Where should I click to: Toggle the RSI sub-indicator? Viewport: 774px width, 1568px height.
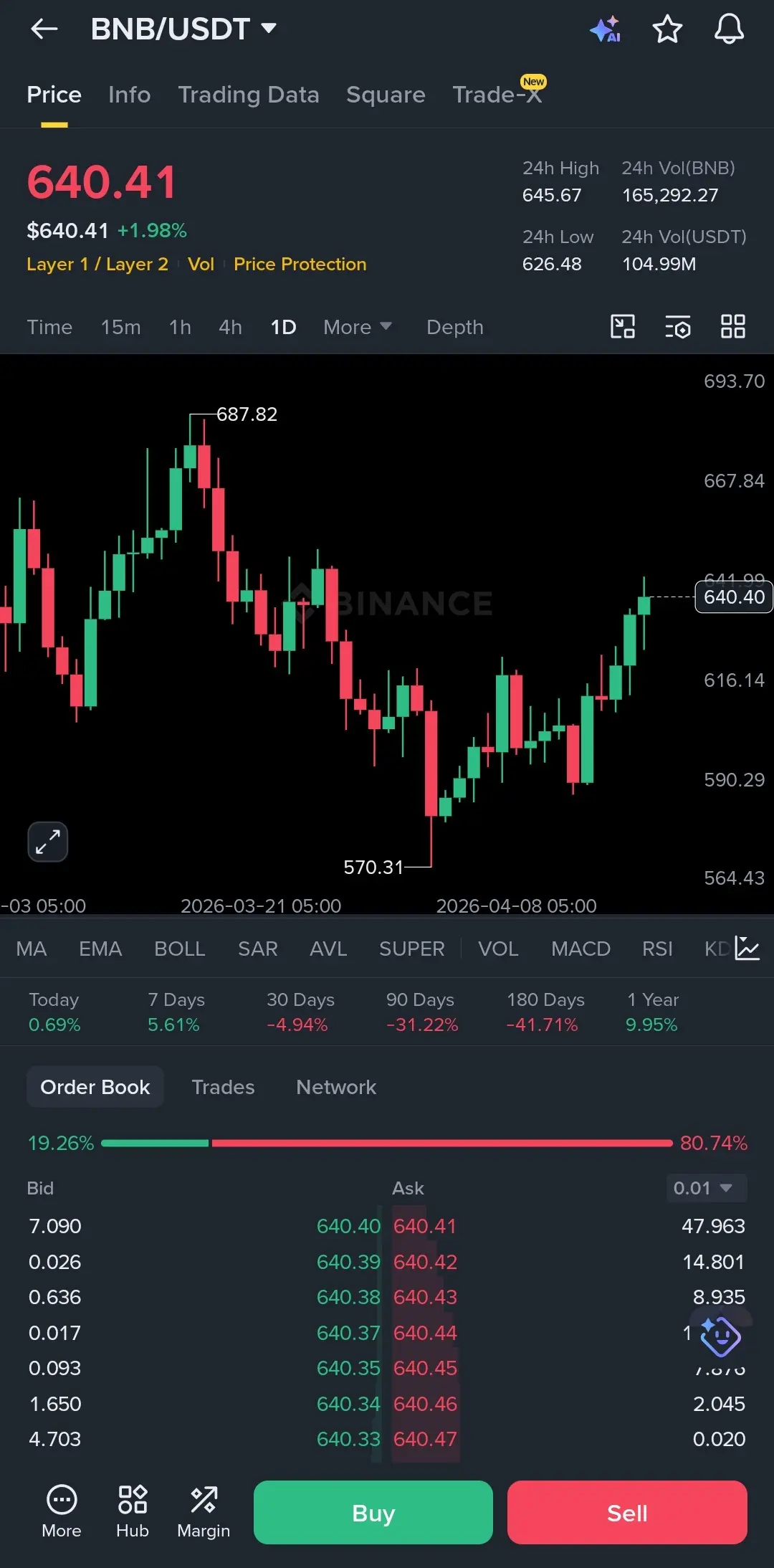tap(657, 949)
